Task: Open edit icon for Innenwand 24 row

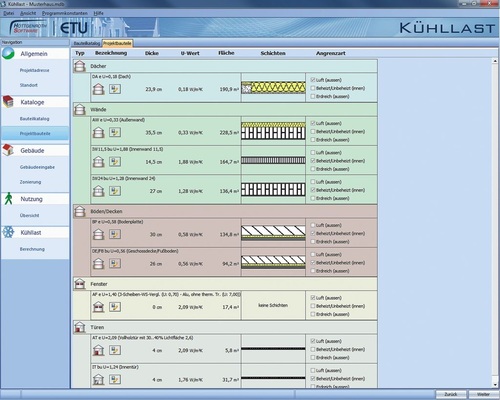Action: coord(115,191)
